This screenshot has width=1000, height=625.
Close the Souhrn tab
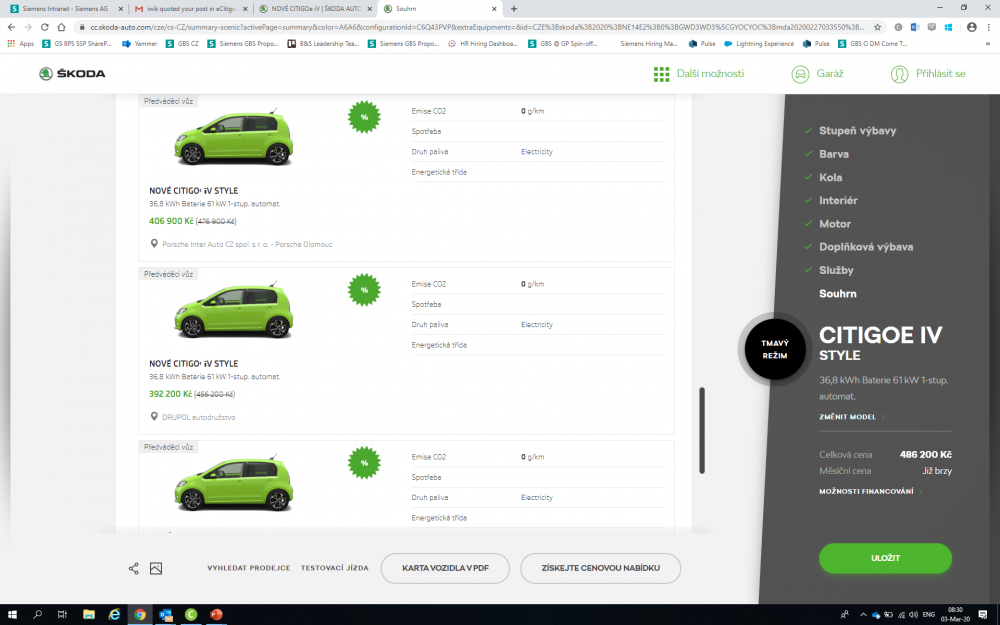coord(494,9)
